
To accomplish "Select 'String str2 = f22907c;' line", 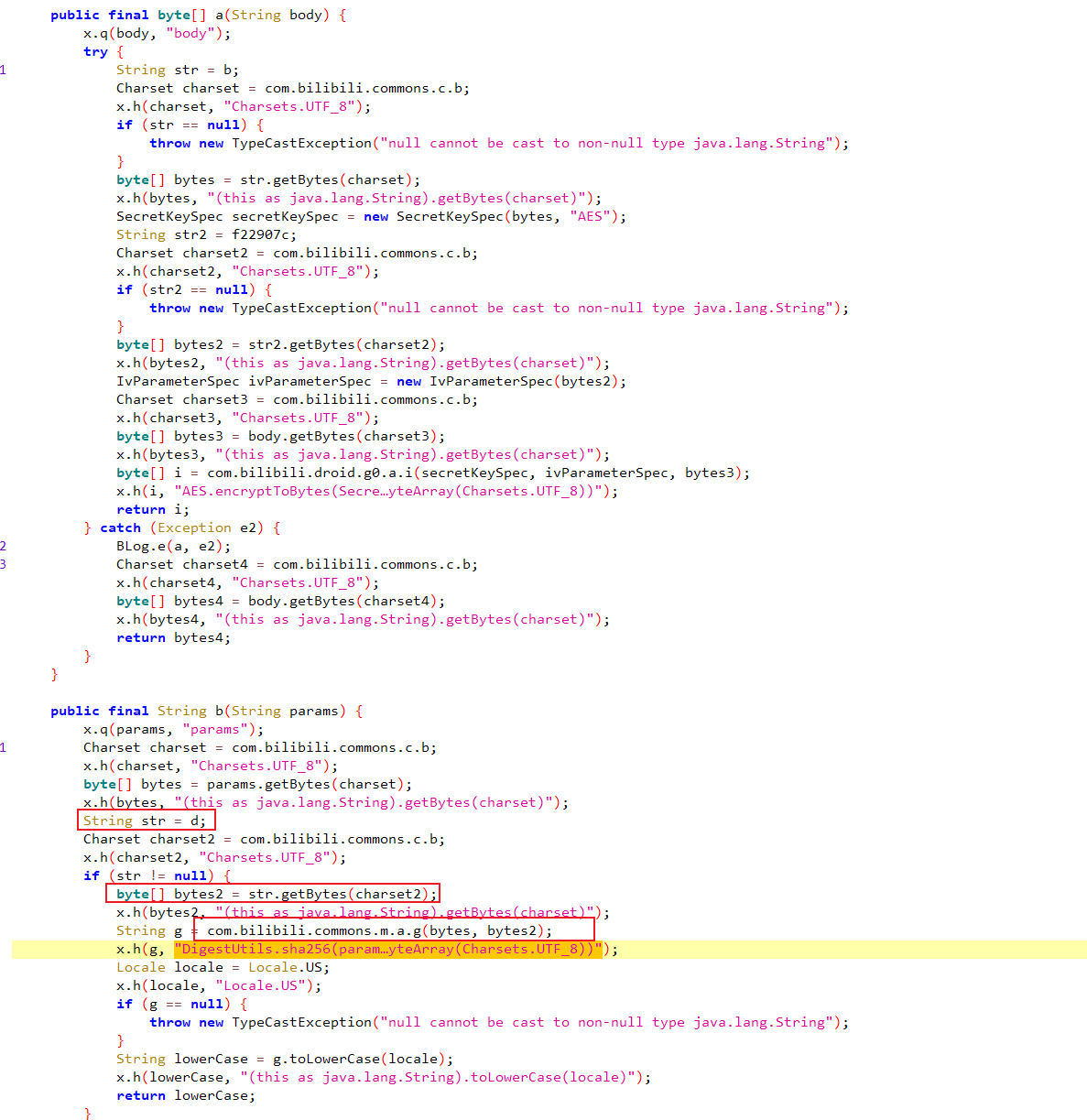I will point(206,234).
